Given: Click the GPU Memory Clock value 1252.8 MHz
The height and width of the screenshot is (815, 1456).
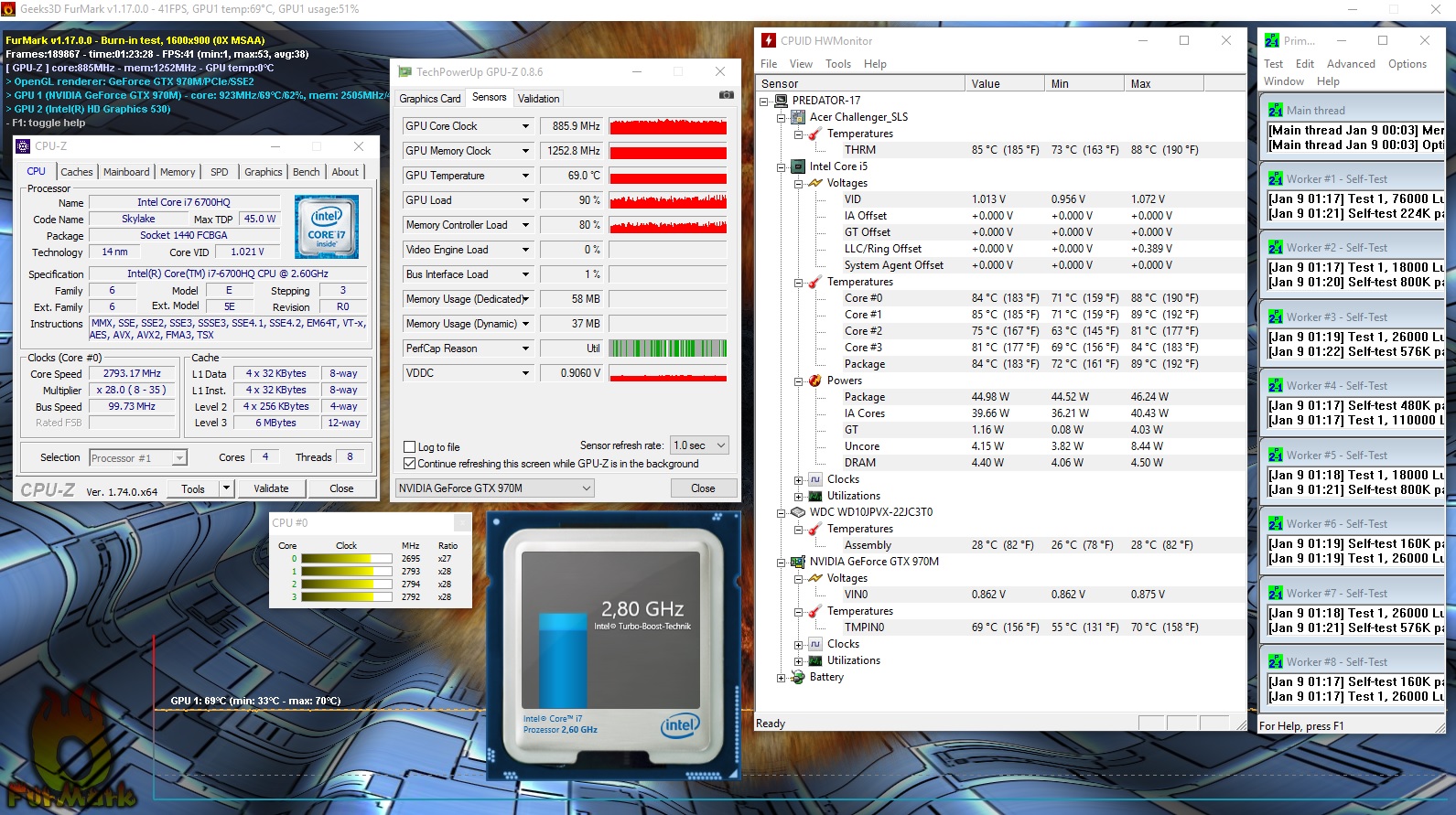Looking at the screenshot, I should click(x=571, y=151).
